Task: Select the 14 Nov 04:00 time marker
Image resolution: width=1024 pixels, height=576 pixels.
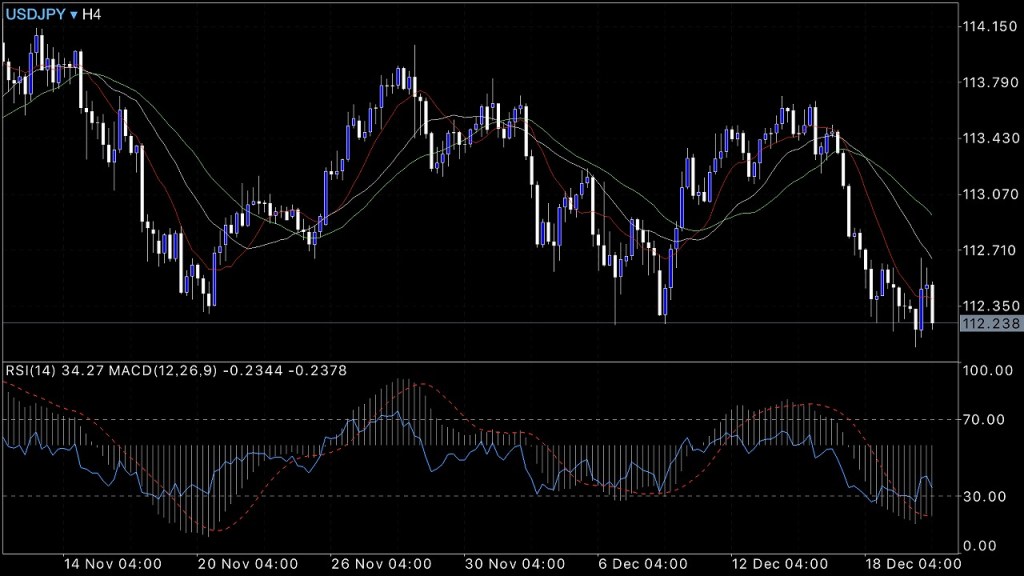Action: [112, 563]
